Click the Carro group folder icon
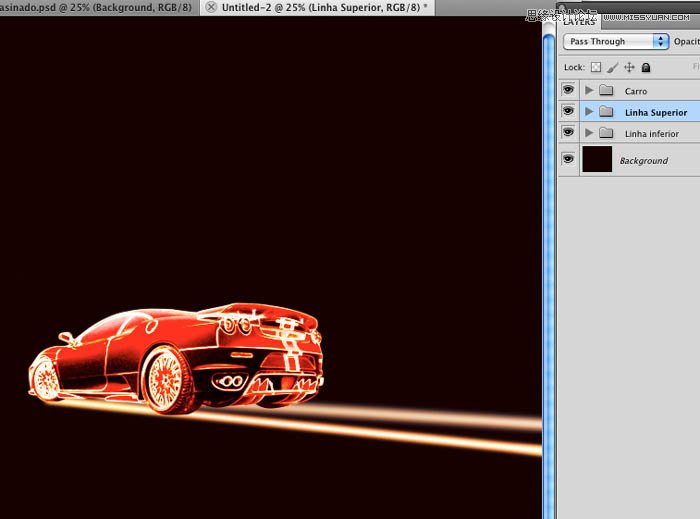The height and width of the screenshot is (519, 700). [606, 91]
